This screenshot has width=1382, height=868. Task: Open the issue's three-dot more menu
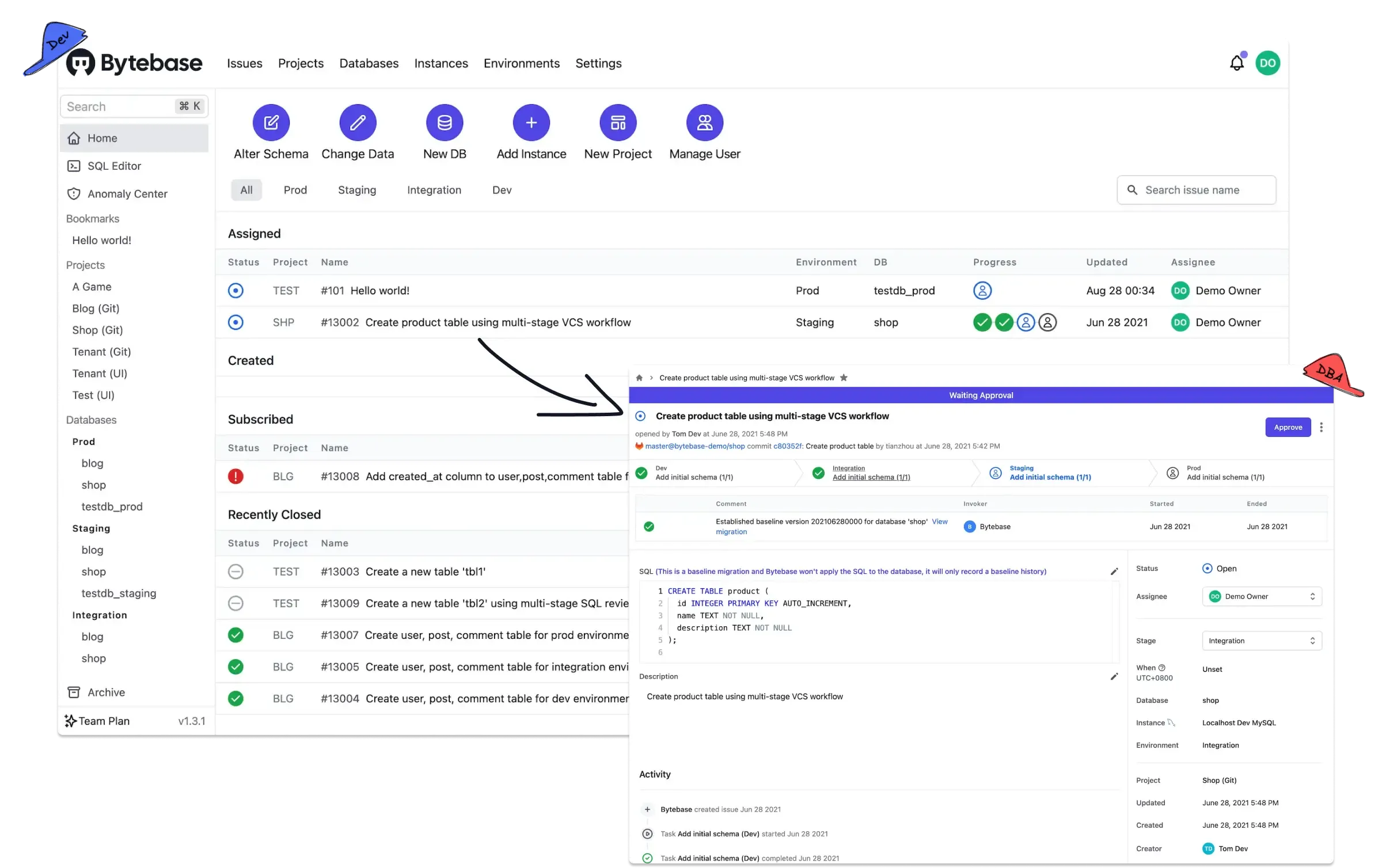click(x=1322, y=427)
